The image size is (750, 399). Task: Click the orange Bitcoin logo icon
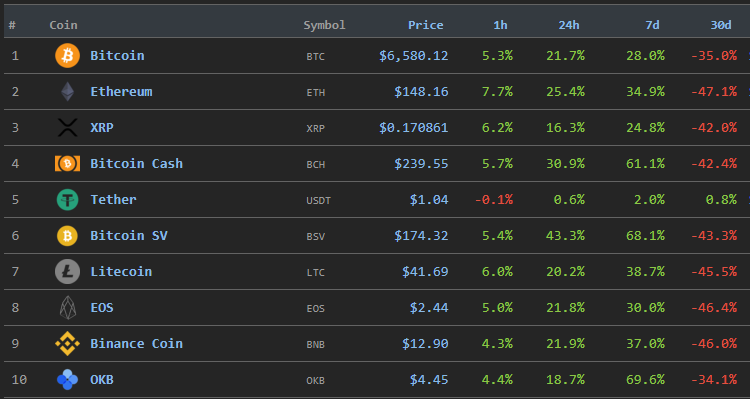click(x=67, y=55)
